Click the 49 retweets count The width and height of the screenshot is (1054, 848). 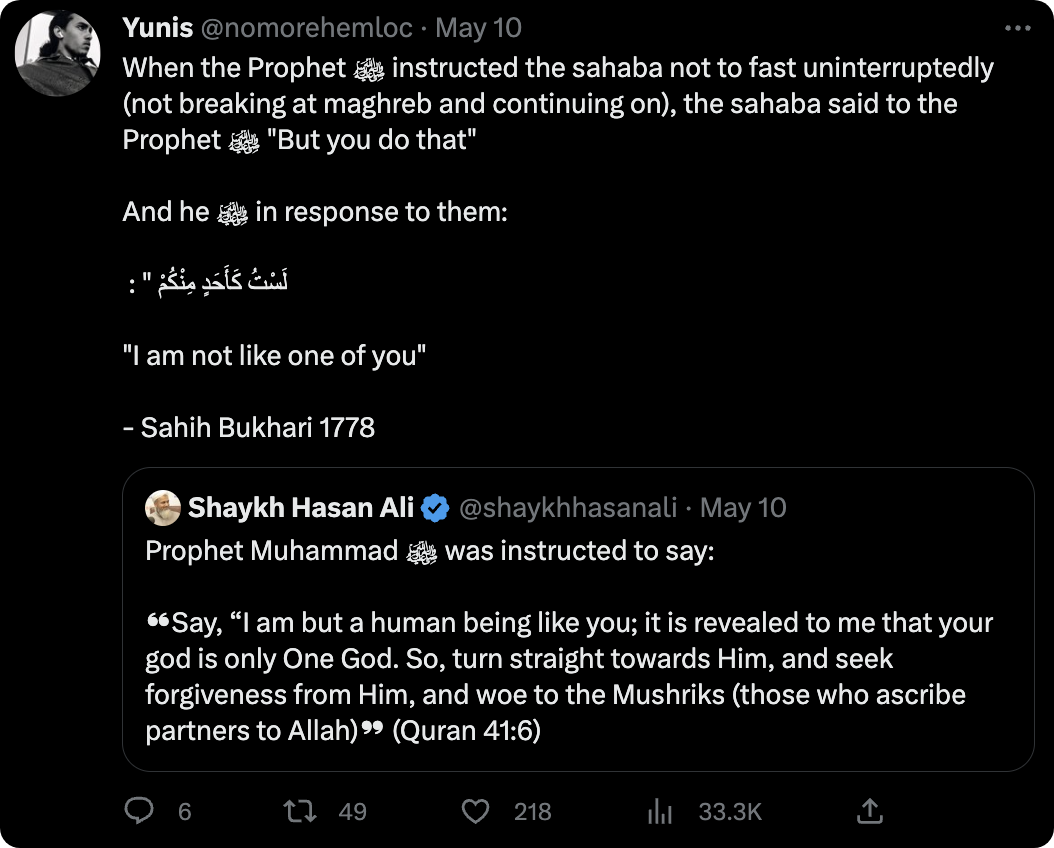coord(352,811)
